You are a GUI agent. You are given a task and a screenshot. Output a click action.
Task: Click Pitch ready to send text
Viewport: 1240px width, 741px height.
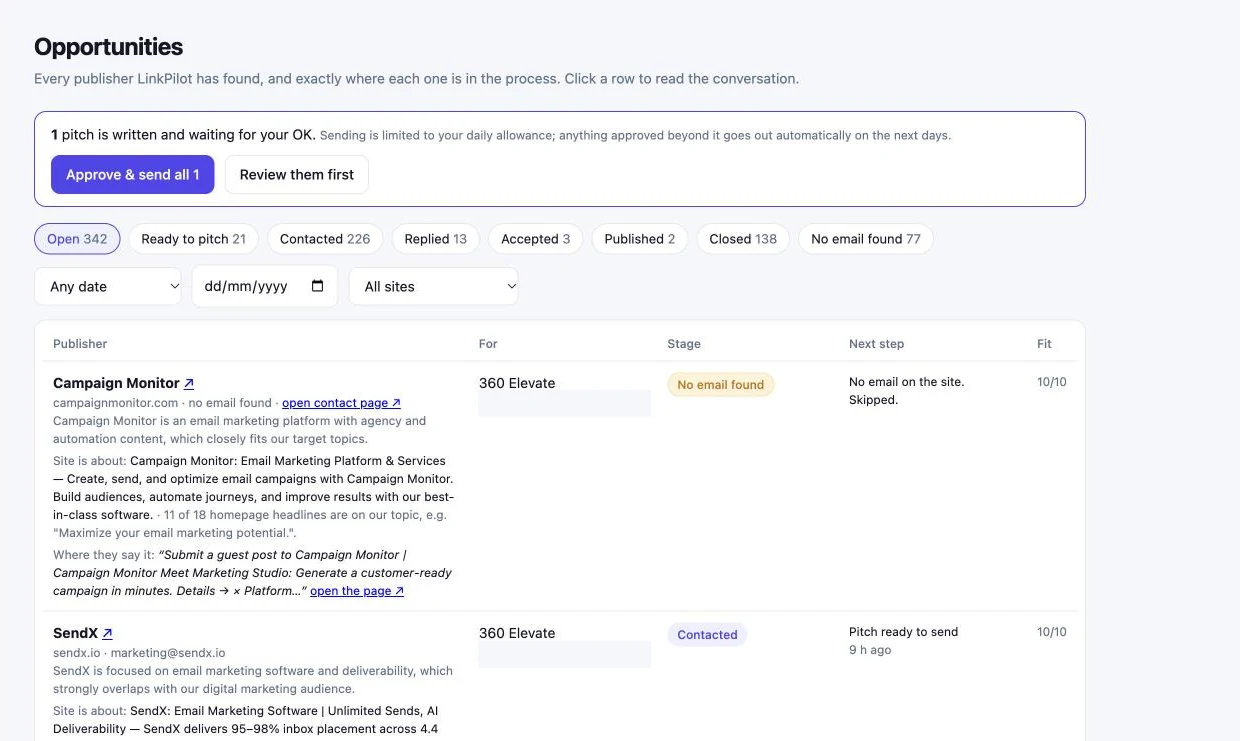pyautogui.click(x=903, y=632)
